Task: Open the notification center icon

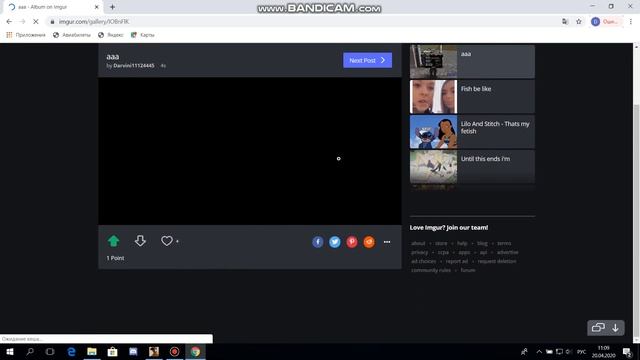Action: coord(627,351)
